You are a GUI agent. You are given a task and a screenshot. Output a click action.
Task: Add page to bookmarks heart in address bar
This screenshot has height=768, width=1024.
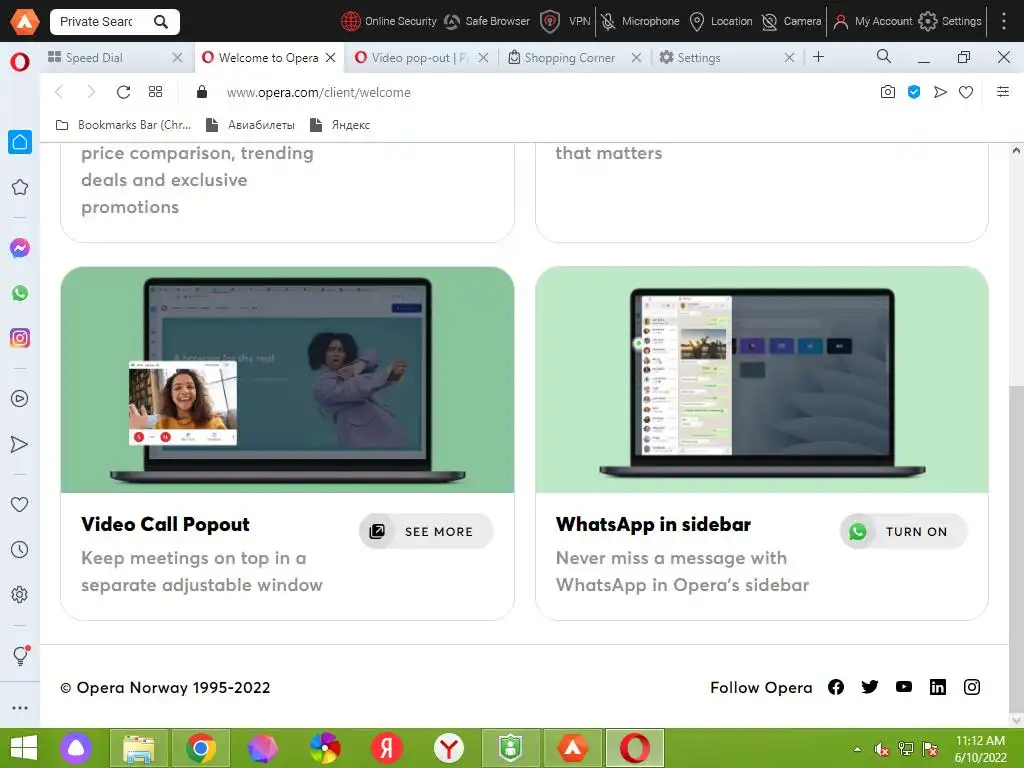(x=966, y=92)
